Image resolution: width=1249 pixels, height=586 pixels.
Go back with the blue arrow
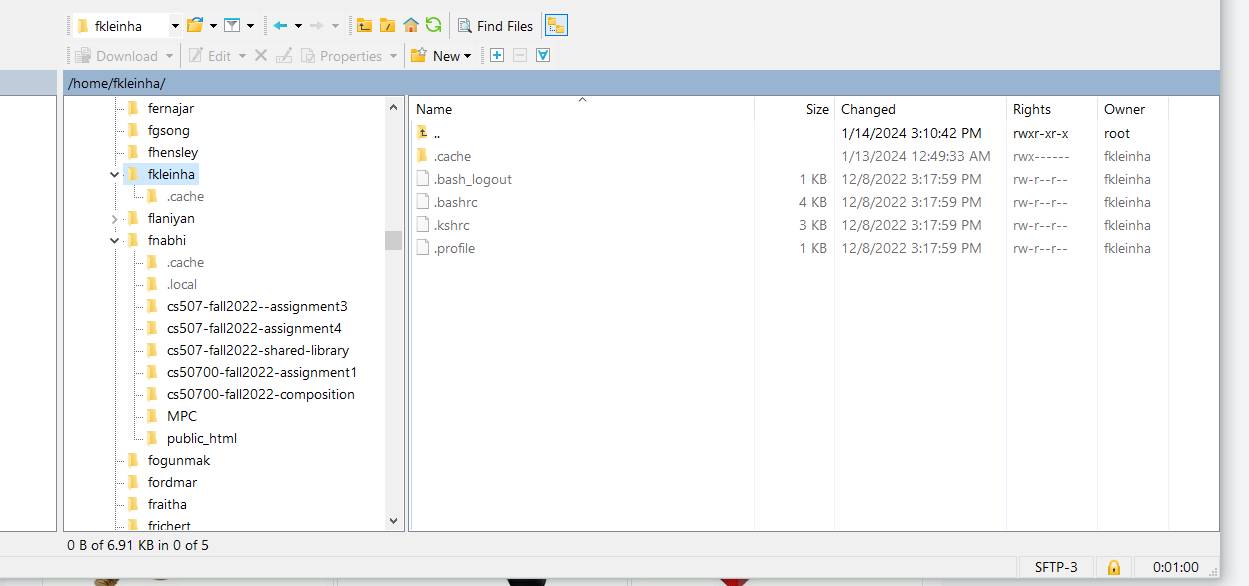coord(281,25)
